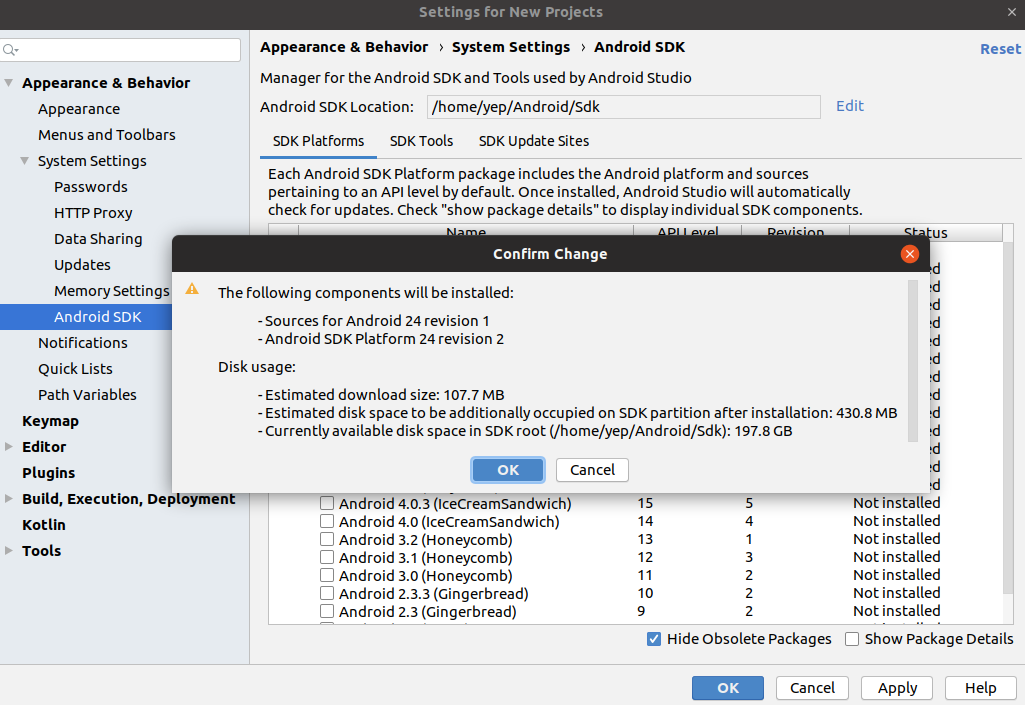The image size is (1025, 705).
Task: Open Plugins settings page
Action: click(x=48, y=473)
